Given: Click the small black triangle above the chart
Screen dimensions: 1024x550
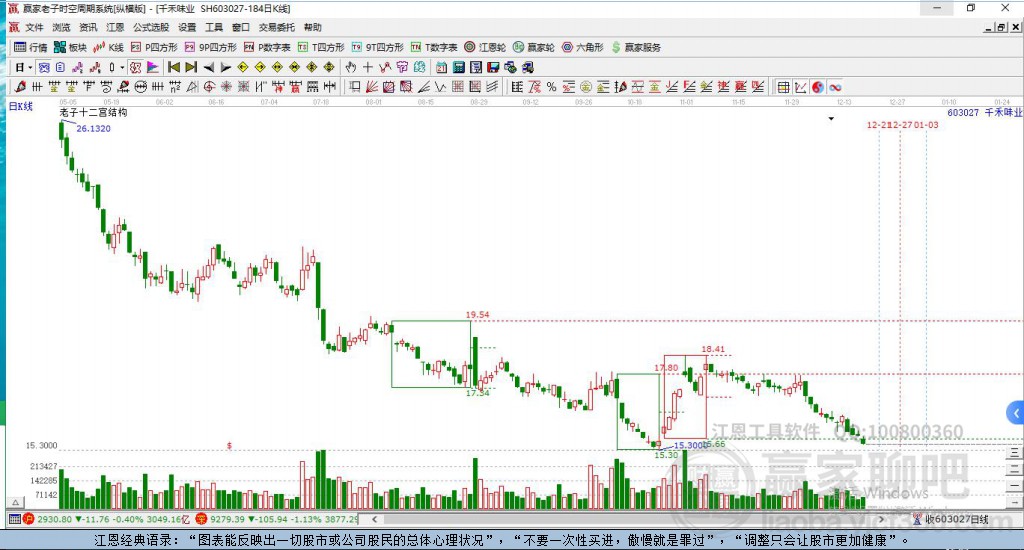Looking at the screenshot, I should (x=831, y=119).
